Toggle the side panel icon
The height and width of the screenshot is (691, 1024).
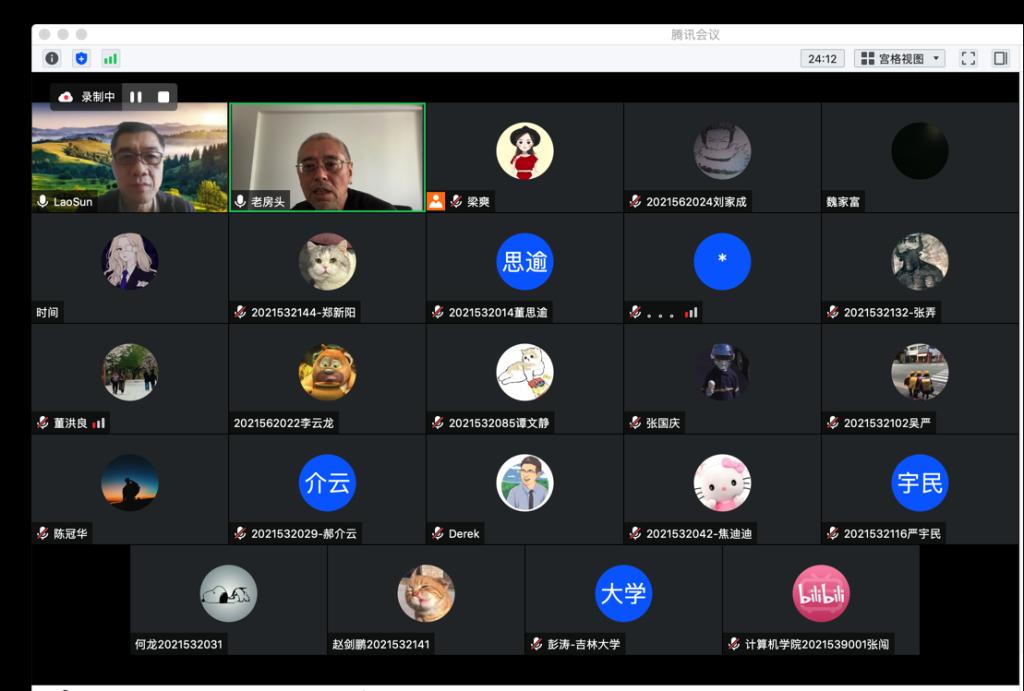pos(1000,59)
